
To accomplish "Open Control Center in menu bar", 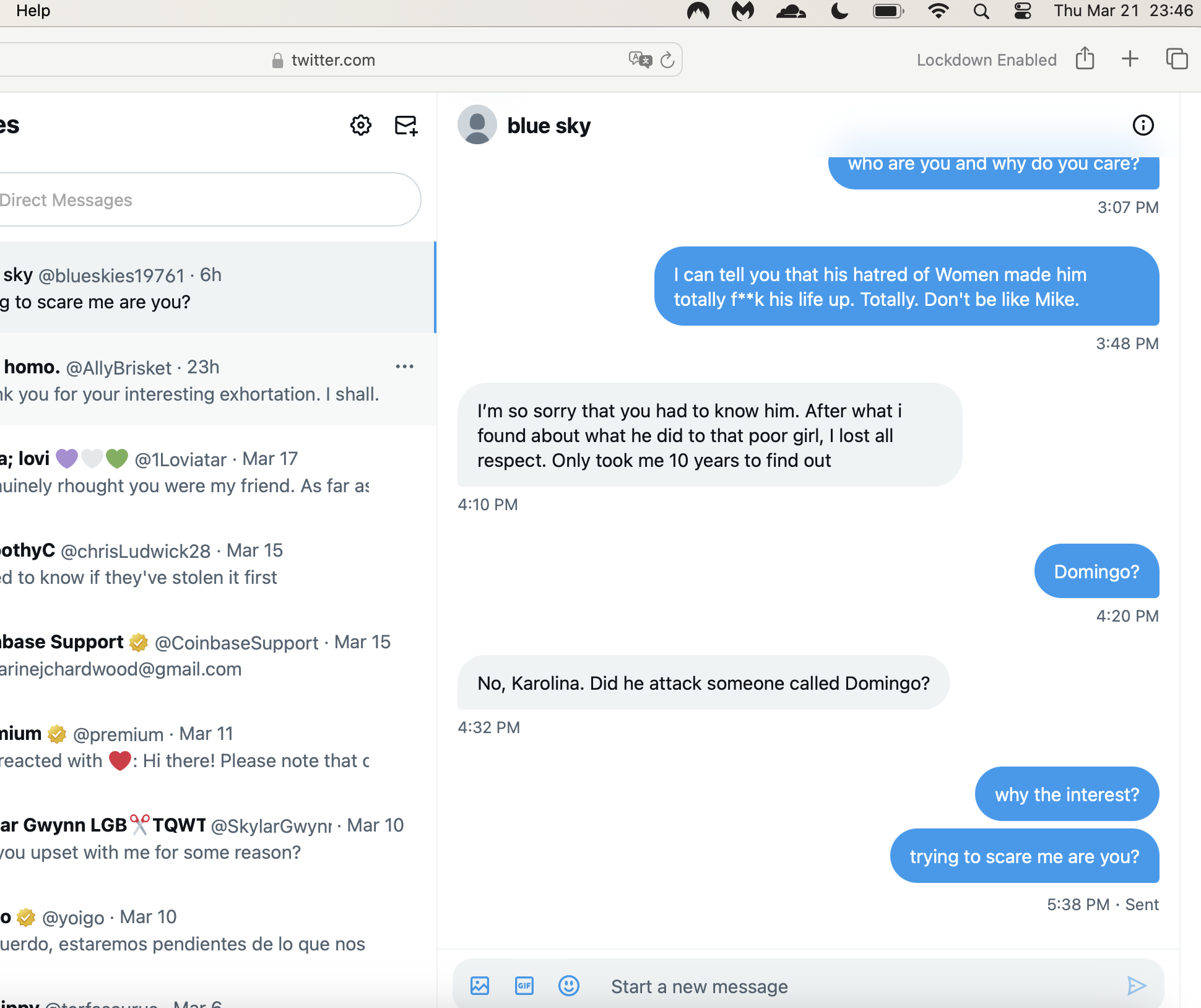I will pyautogui.click(x=1023, y=11).
